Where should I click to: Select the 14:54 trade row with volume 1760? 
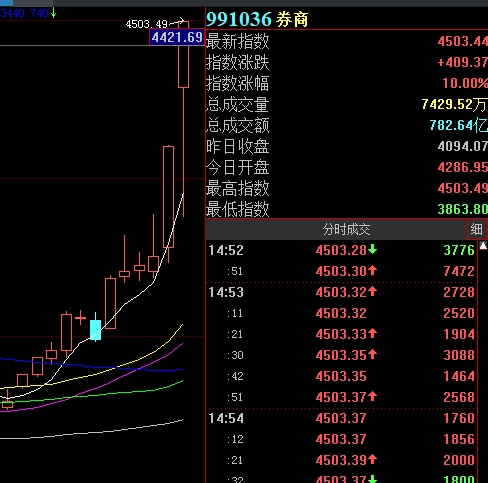point(342,418)
